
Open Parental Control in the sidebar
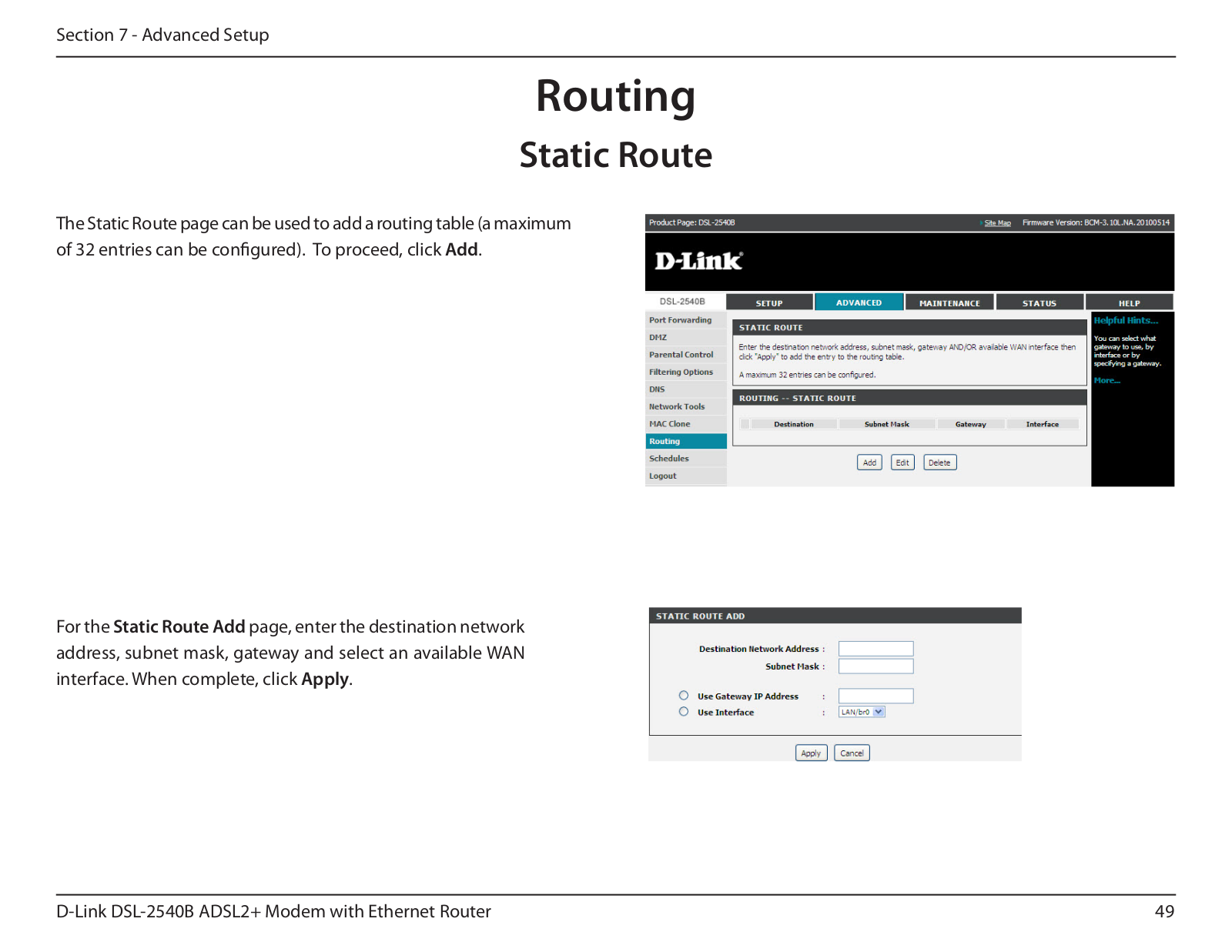[685, 355]
